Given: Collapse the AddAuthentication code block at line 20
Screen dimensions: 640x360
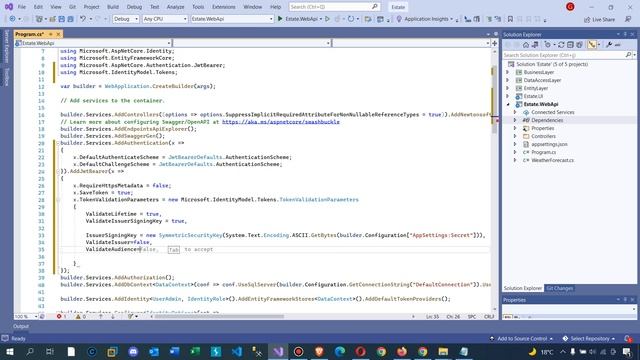Looking at the screenshot, I should click(58, 143).
